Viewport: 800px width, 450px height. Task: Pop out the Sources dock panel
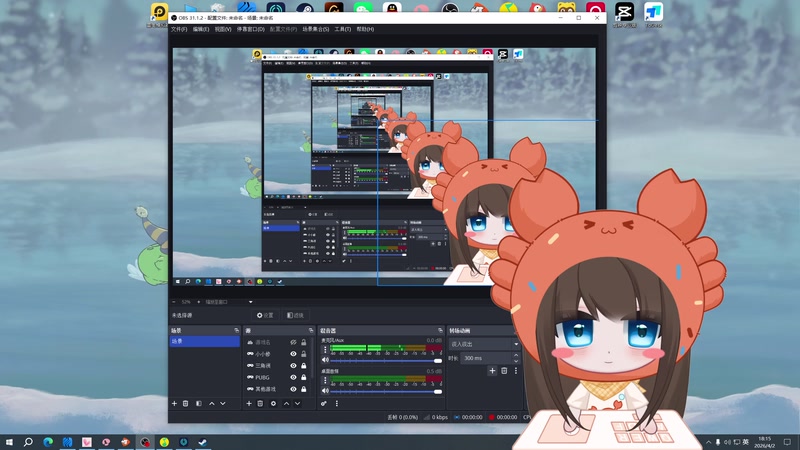tap(311, 331)
